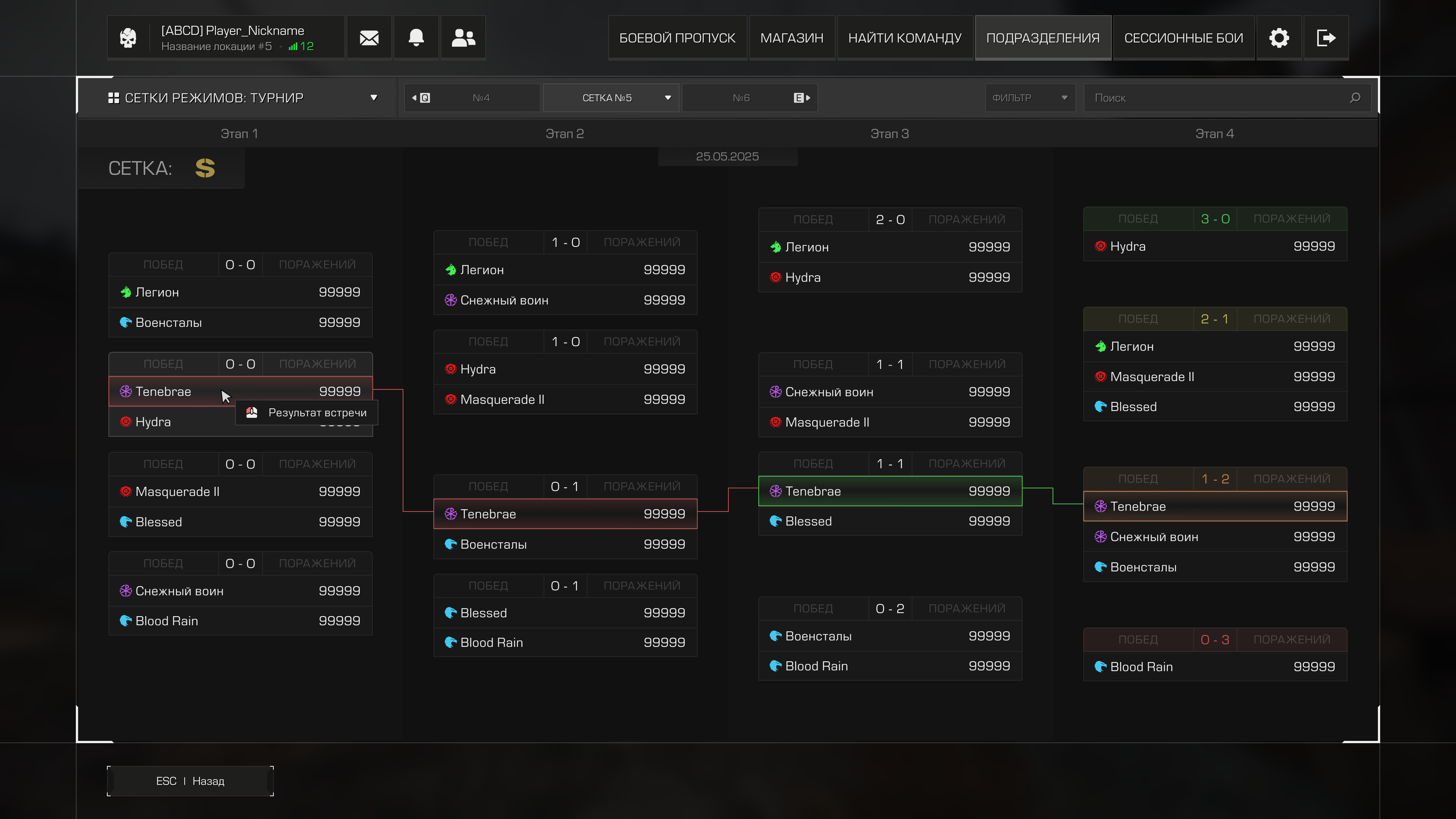Click the gold S bracket rank icon
This screenshot has height=819, width=1456.
coord(205,168)
